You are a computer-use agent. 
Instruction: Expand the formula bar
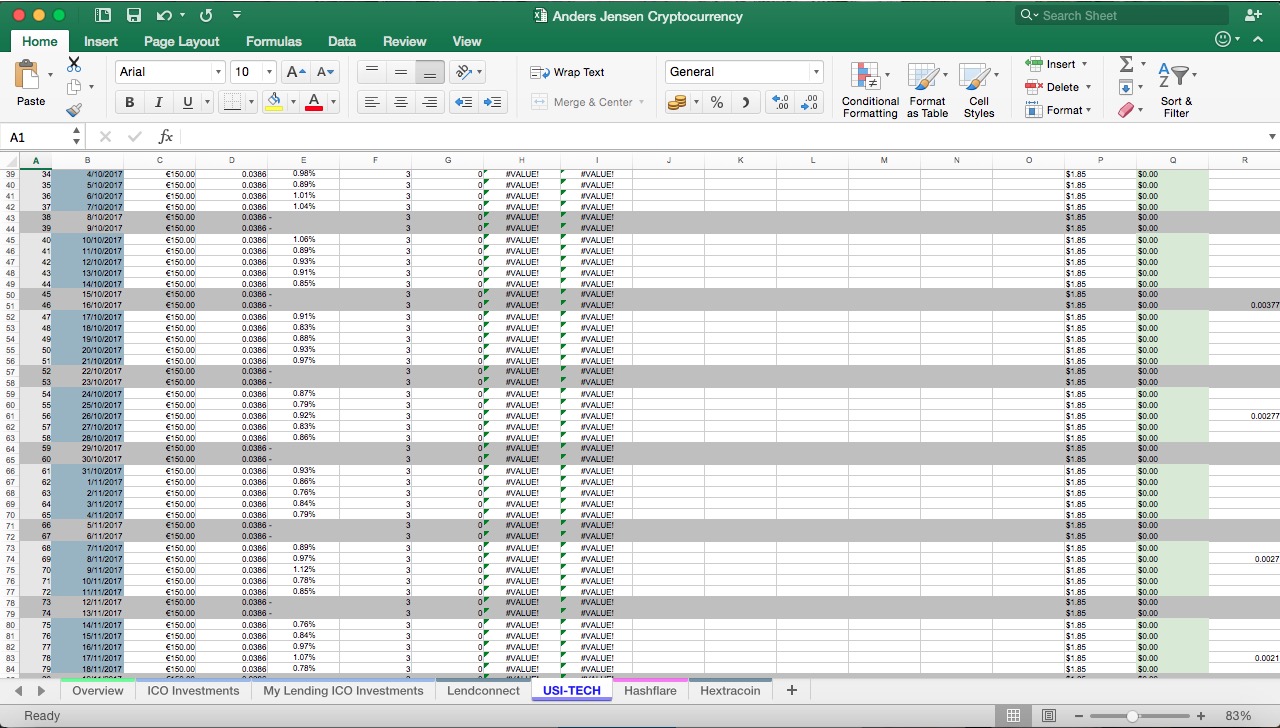click(1272, 137)
